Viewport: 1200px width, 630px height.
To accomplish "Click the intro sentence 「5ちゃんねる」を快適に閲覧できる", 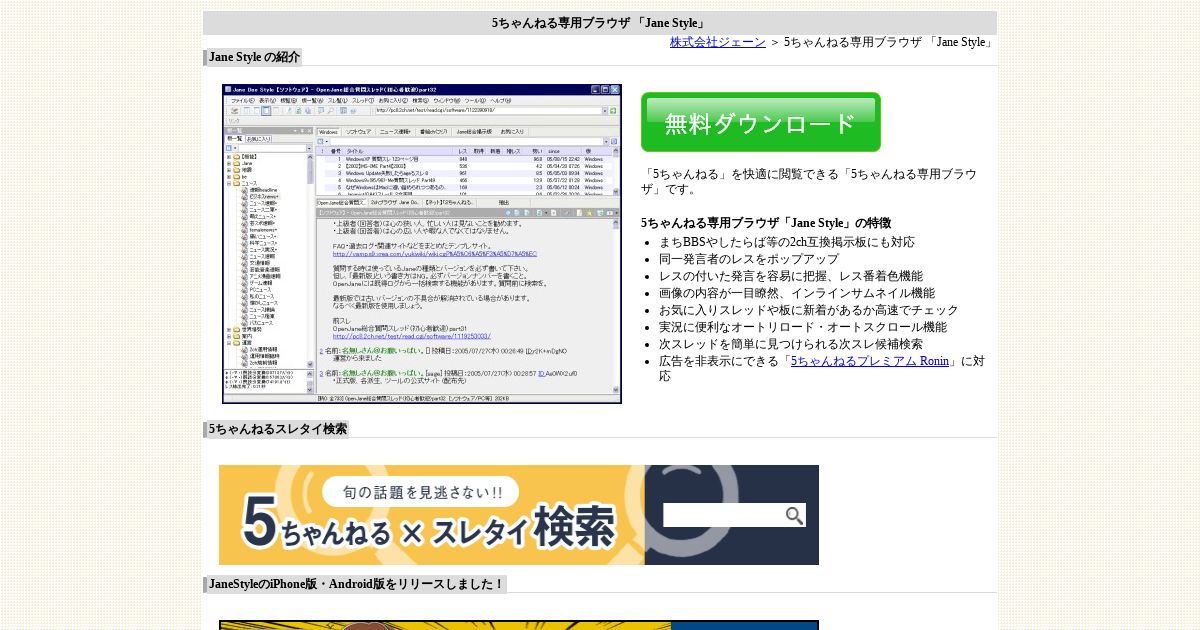I will point(809,181).
